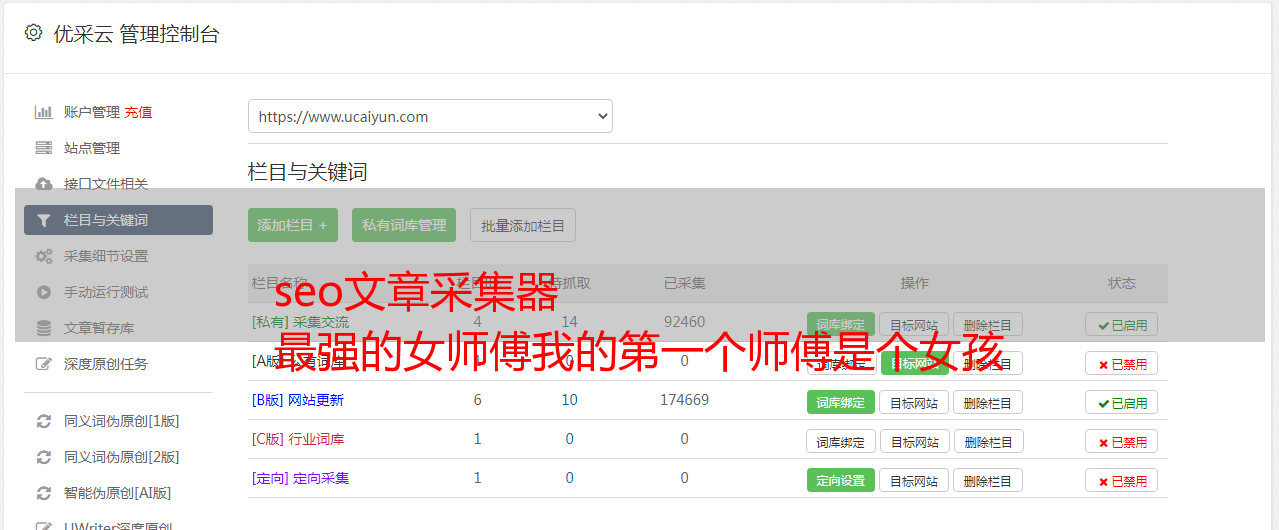
Task: Click the 添加栏目 + button
Action: coord(293,225)
